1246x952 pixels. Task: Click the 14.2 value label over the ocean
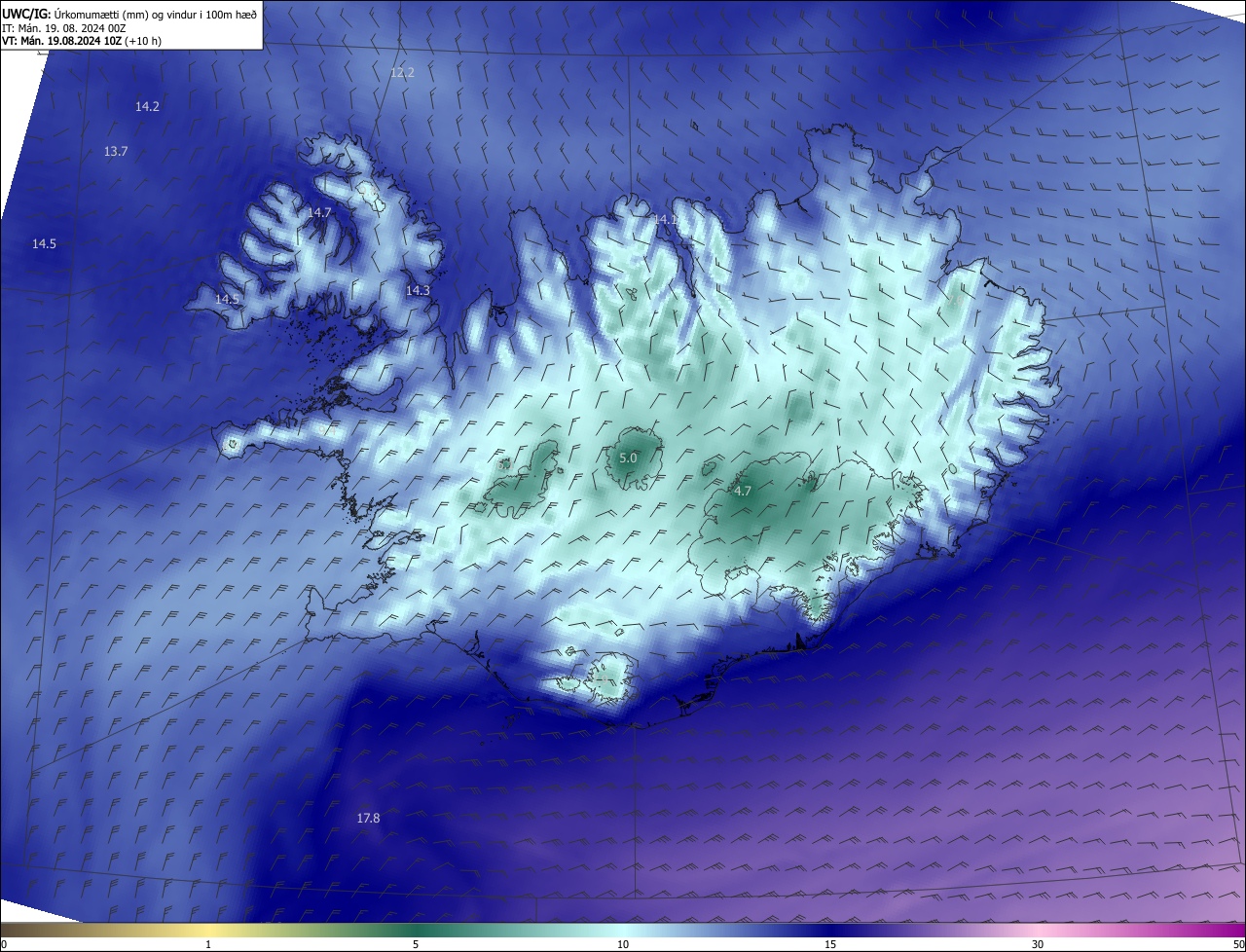click(x=147, y=107)
